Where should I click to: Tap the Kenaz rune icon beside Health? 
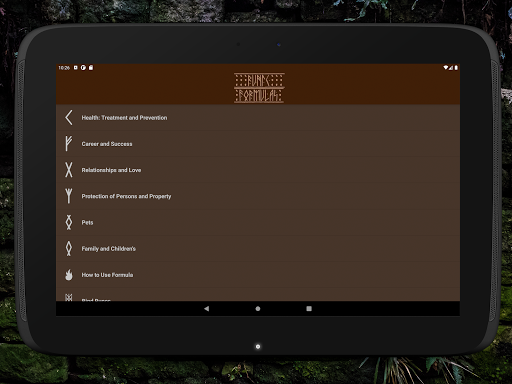(x=69, y=118)
